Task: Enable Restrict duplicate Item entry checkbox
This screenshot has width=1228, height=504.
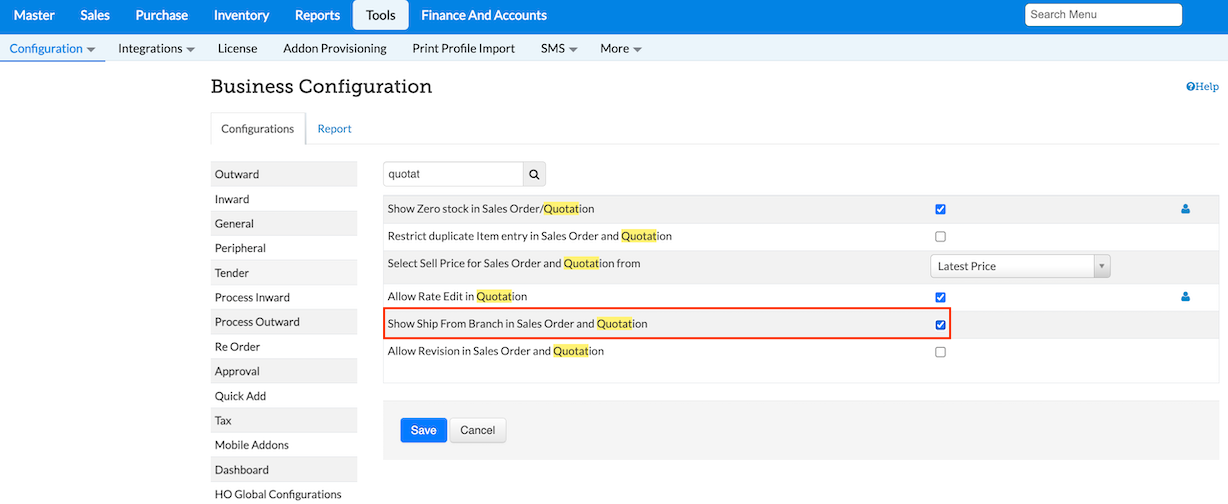Action: point(940,237)
